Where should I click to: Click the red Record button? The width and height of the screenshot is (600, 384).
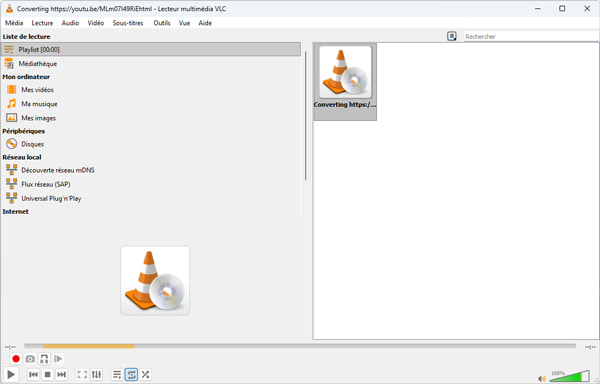tap(16, 359)
